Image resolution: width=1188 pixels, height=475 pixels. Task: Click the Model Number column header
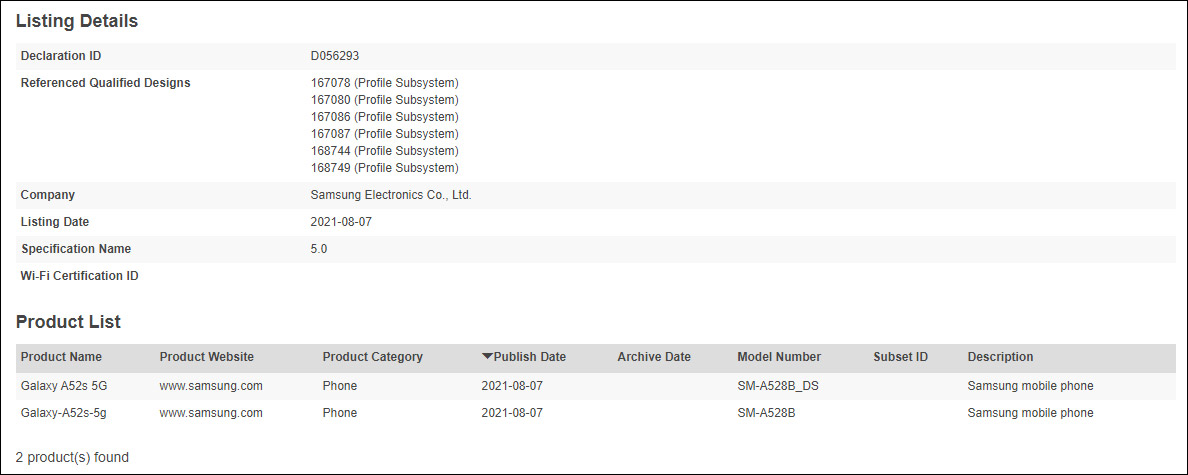coord(778,357)
